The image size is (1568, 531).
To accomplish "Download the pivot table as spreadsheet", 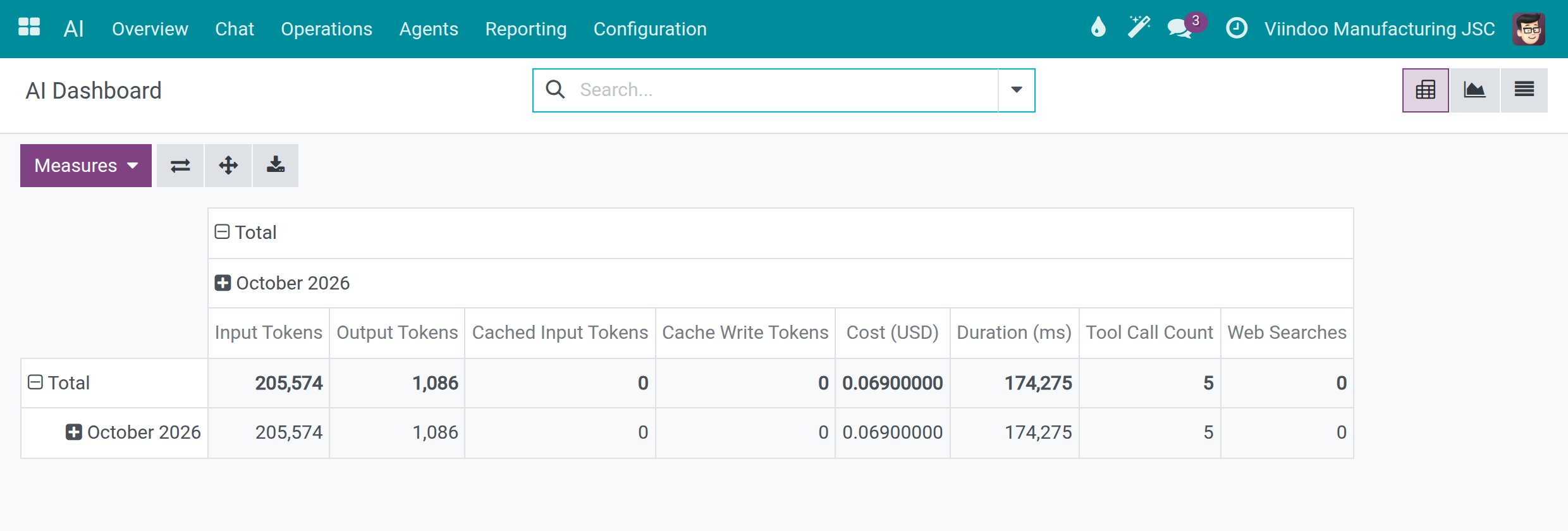I will click(x=276, y=166).
